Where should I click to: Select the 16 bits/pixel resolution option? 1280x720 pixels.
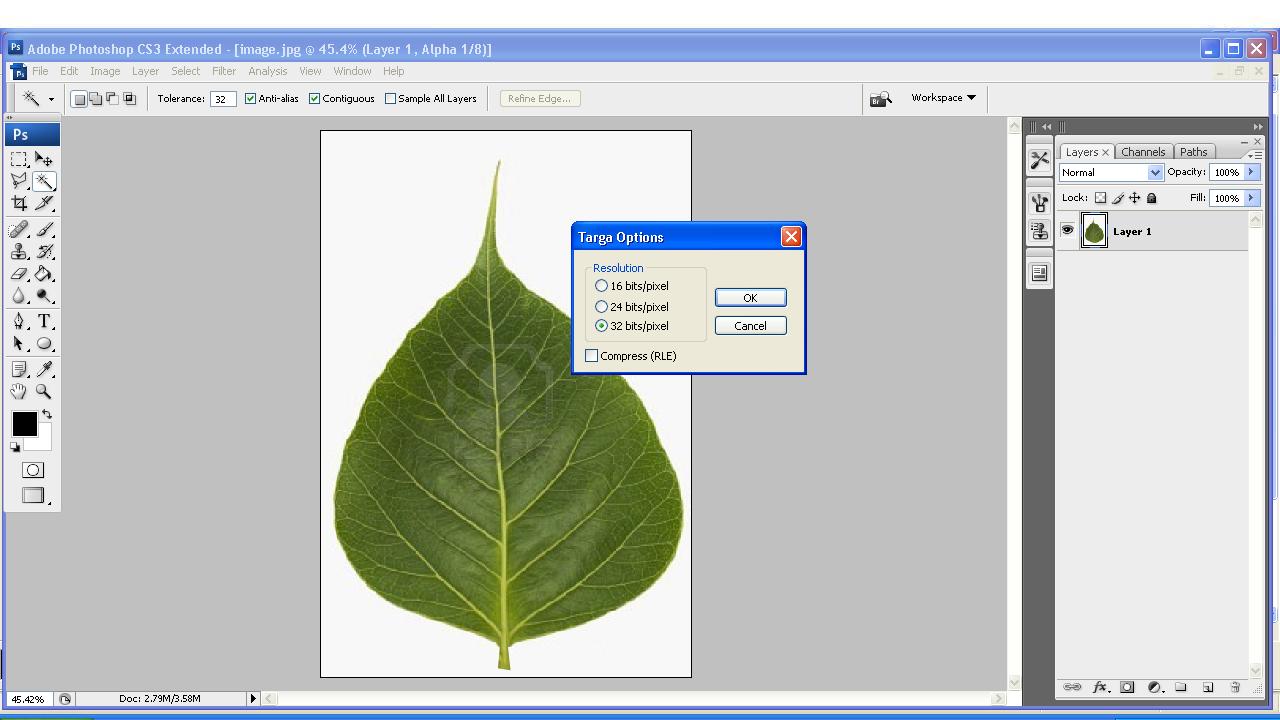(x=601, y=285)
